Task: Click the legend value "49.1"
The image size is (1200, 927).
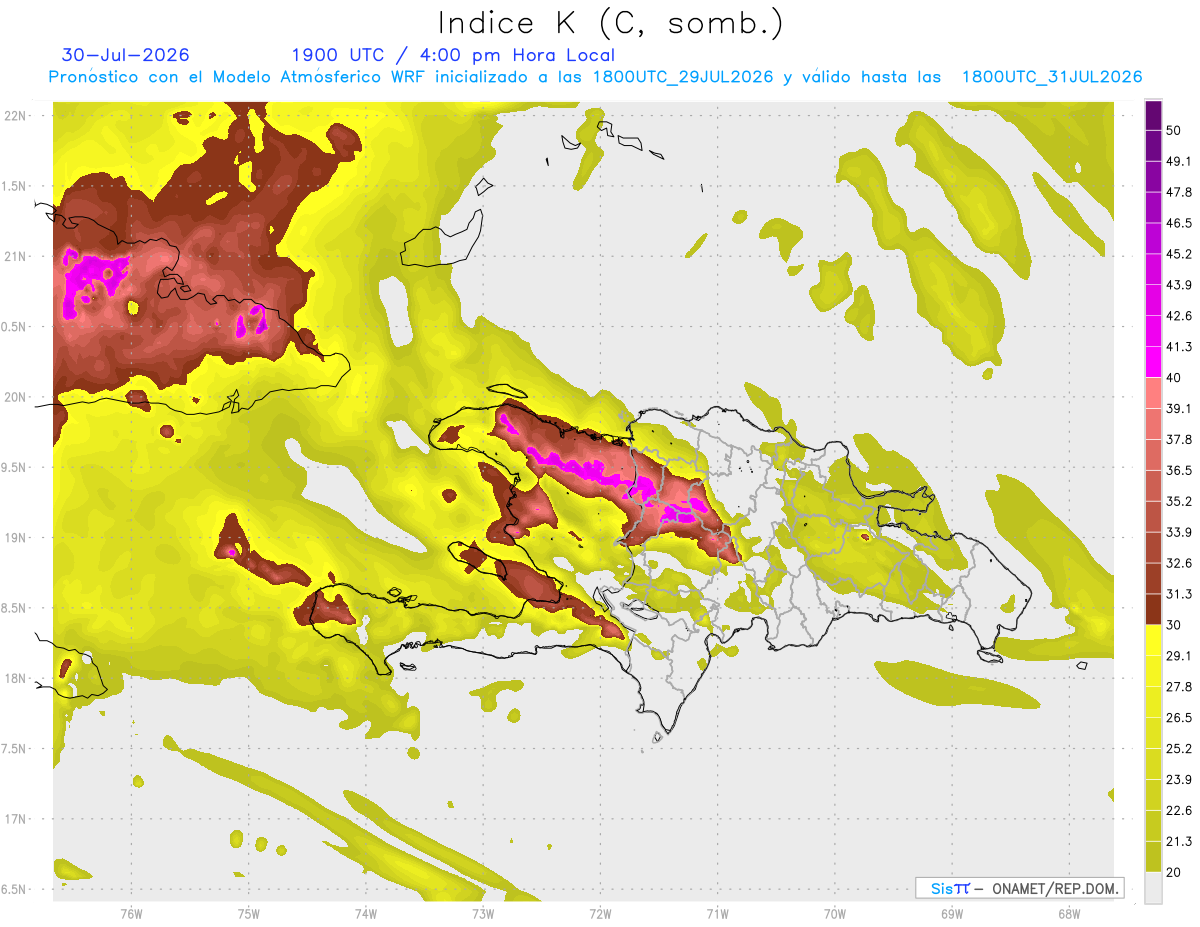Action: coord(1179,161)
